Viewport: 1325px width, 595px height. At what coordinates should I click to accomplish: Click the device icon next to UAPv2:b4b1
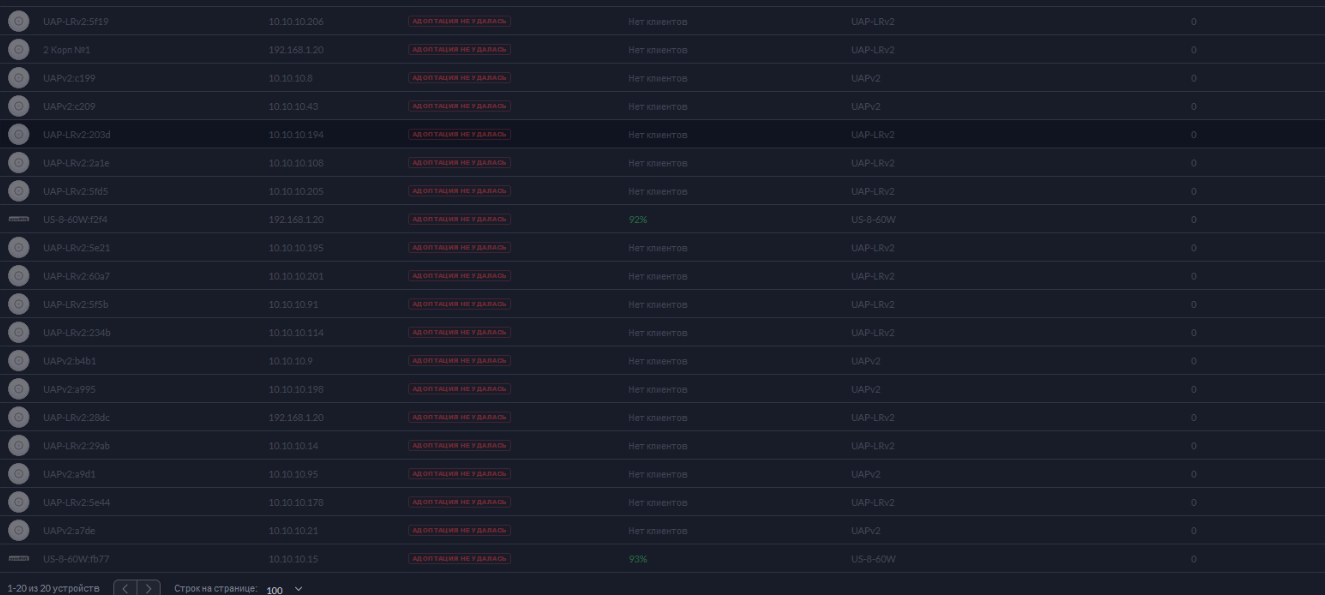click(x=18, y=361)
